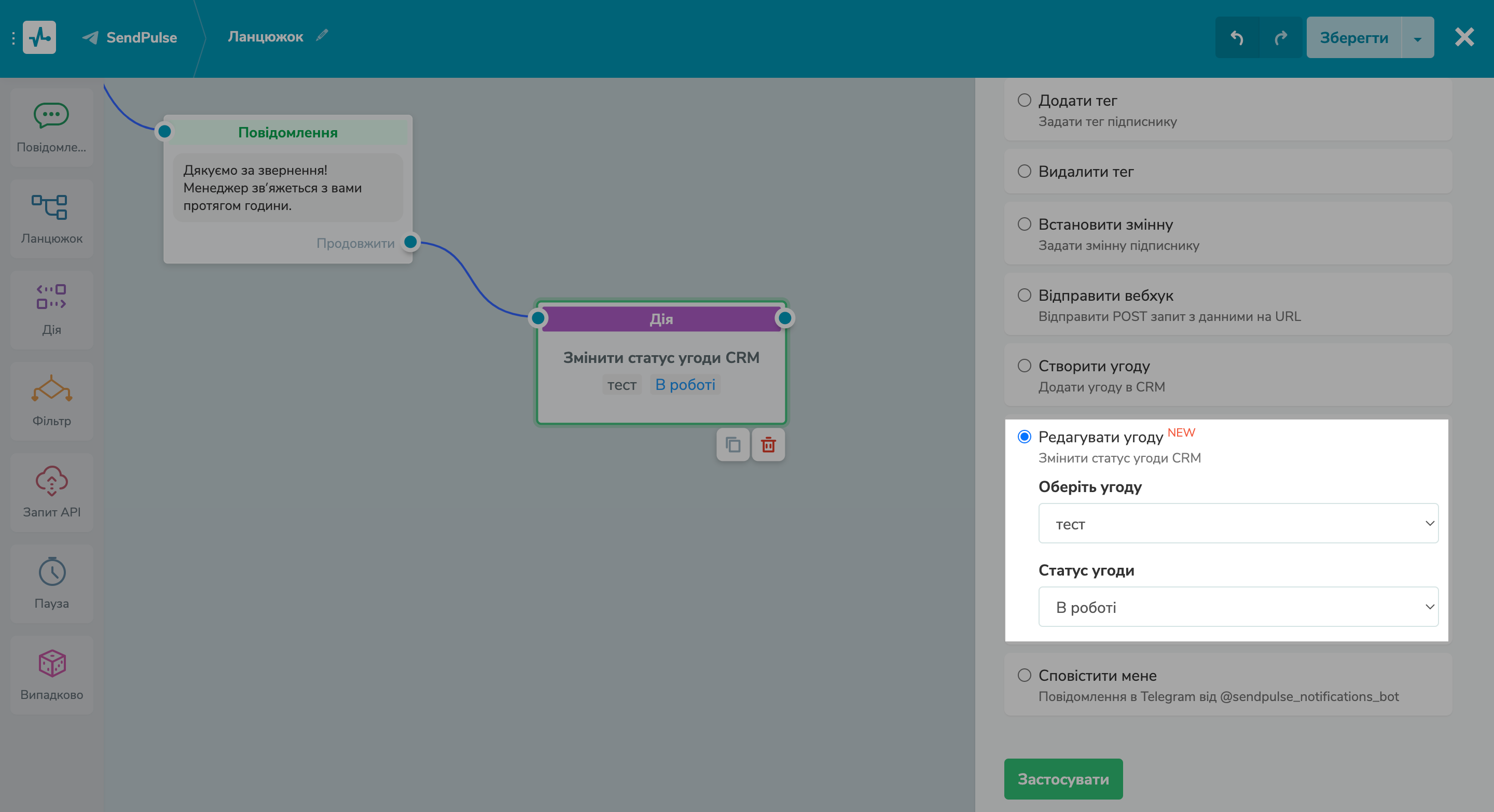This screenshot has height=812, width=1494.
Task: Click the Зберегти save button
Action: click(x=1353, y=38)
